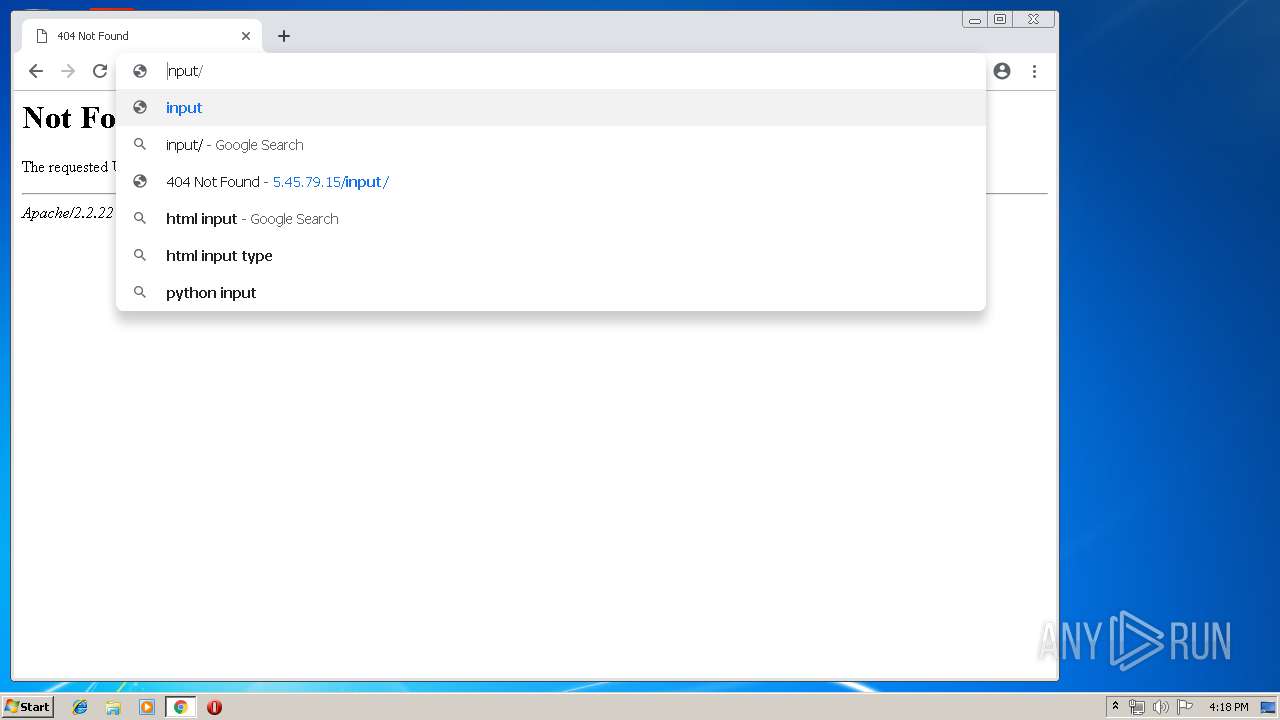Open a new tab with plus button
This screenshot has height=720, width=1280.
tap(284, 36)
